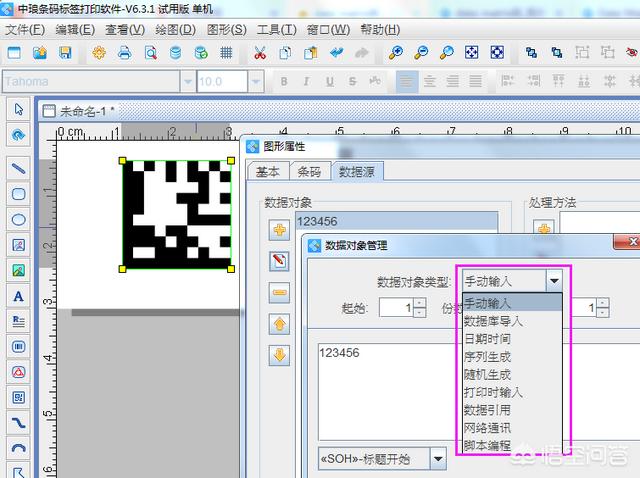
Task: Open the data object type dropdown arrow
Action: tap(554, 281)
